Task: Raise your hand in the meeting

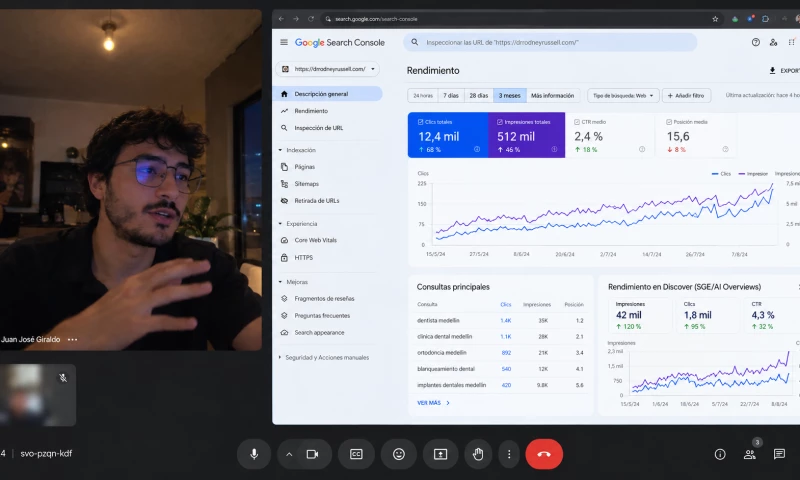Action: pos(478,454)
